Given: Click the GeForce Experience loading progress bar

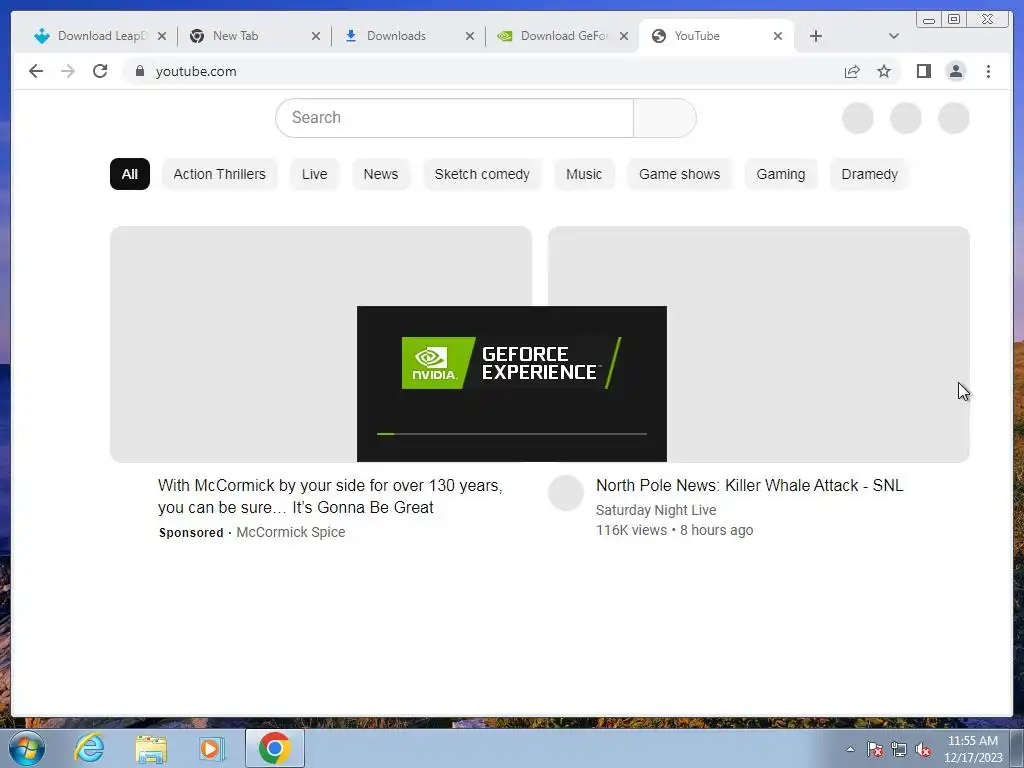Looking at the screenshot, I should coord(511,434).
